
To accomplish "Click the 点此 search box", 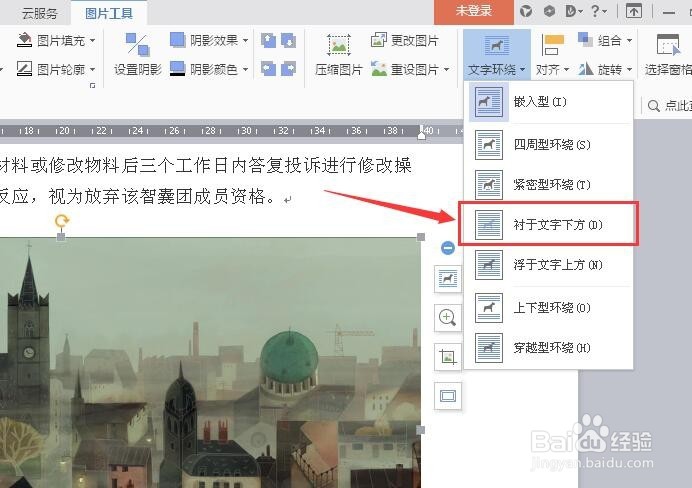I will 669,105.
